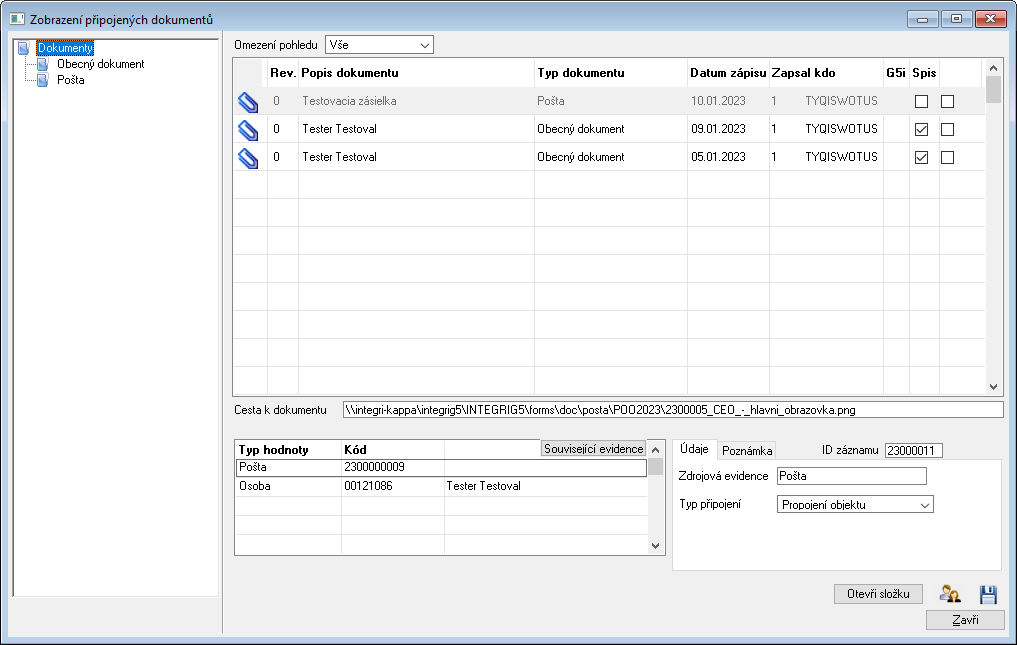
Task: Click the code 2300000009 cell
Action: [x=374, y=467]
